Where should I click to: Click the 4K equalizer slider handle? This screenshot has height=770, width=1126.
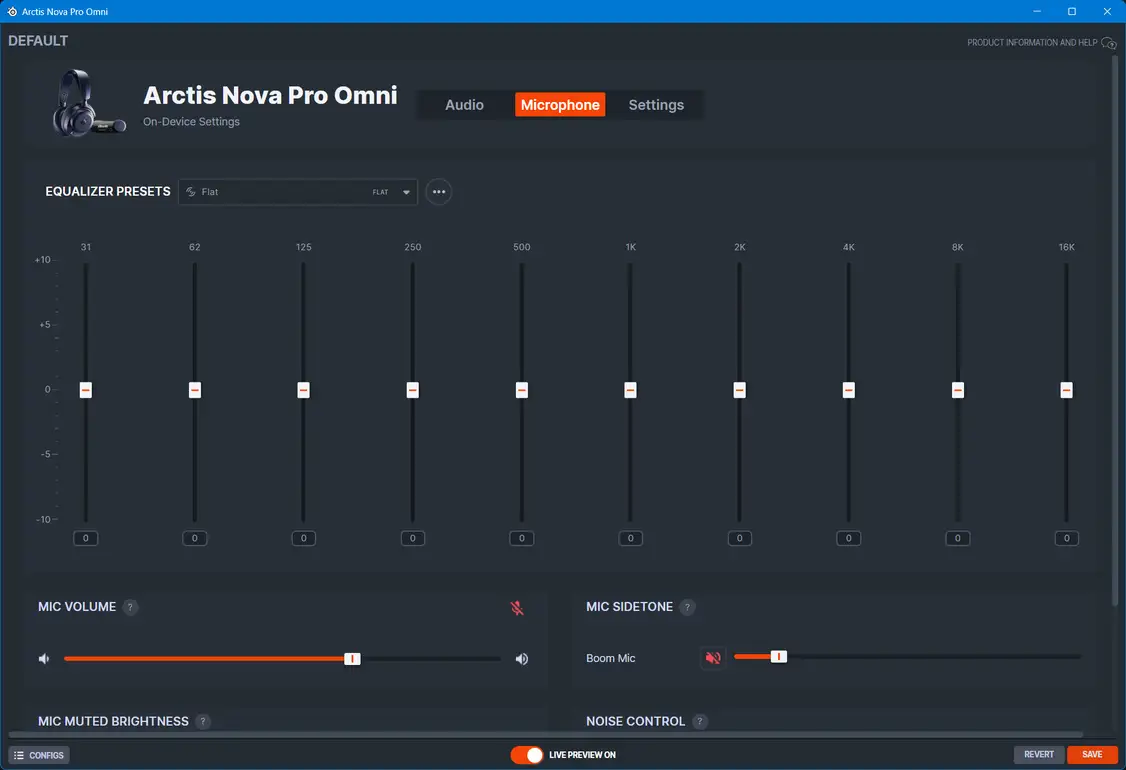pyautogui.click(x=849, y=390)
